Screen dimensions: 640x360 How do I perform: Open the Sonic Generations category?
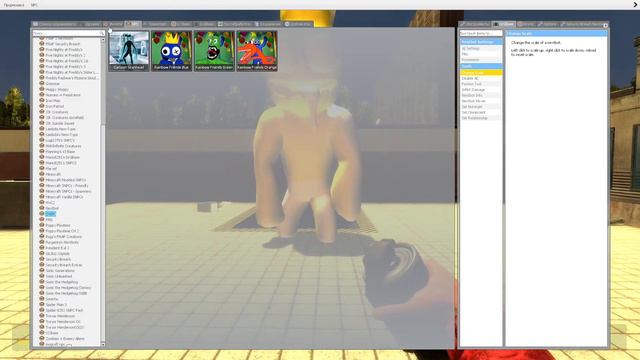[x=60, y=271]
